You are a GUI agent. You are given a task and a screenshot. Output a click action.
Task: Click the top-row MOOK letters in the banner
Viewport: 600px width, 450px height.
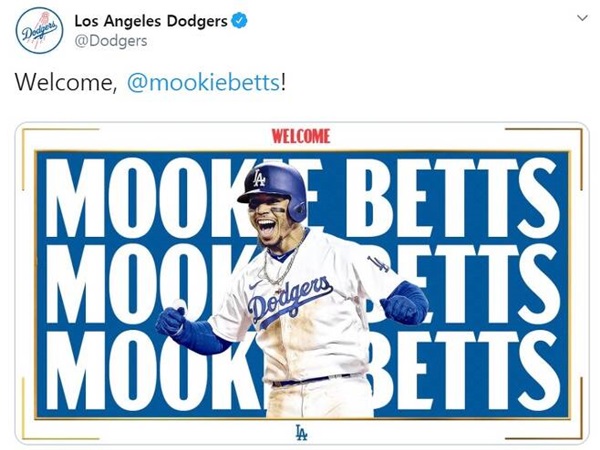[140, 197]
